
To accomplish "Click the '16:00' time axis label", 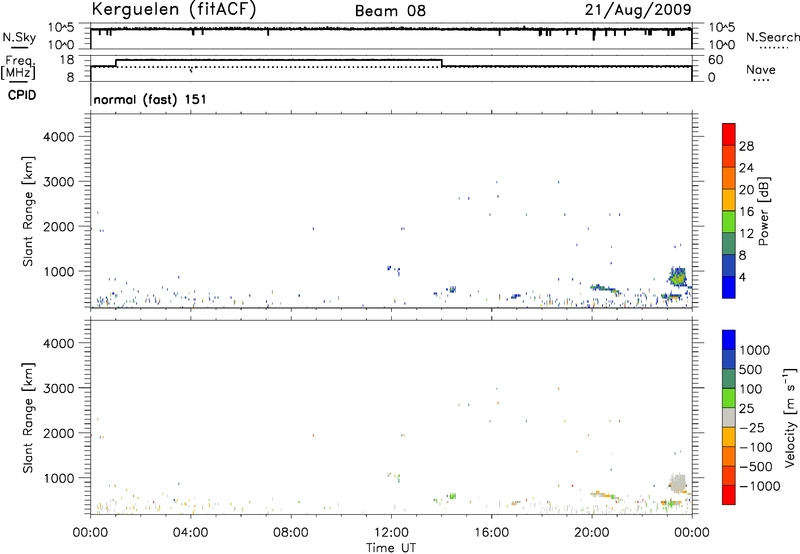I will point(491,533).
